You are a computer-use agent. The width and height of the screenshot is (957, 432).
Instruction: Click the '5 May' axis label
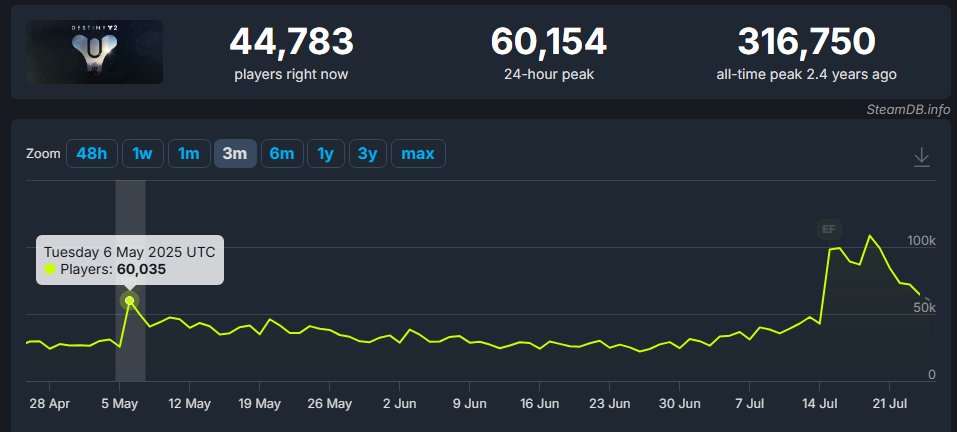(120, 403)
